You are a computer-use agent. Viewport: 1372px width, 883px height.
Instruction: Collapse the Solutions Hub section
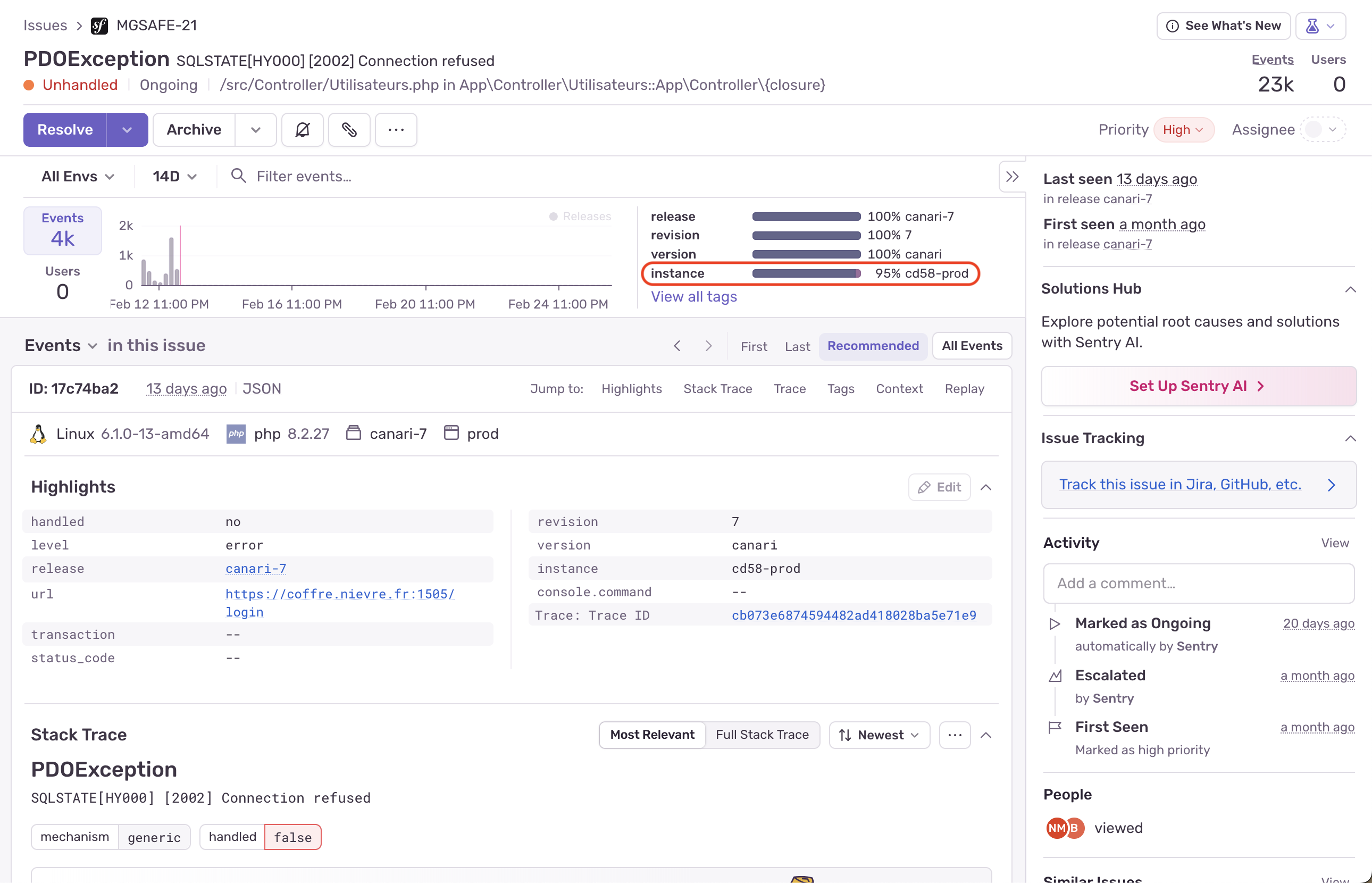point(1350,289)
